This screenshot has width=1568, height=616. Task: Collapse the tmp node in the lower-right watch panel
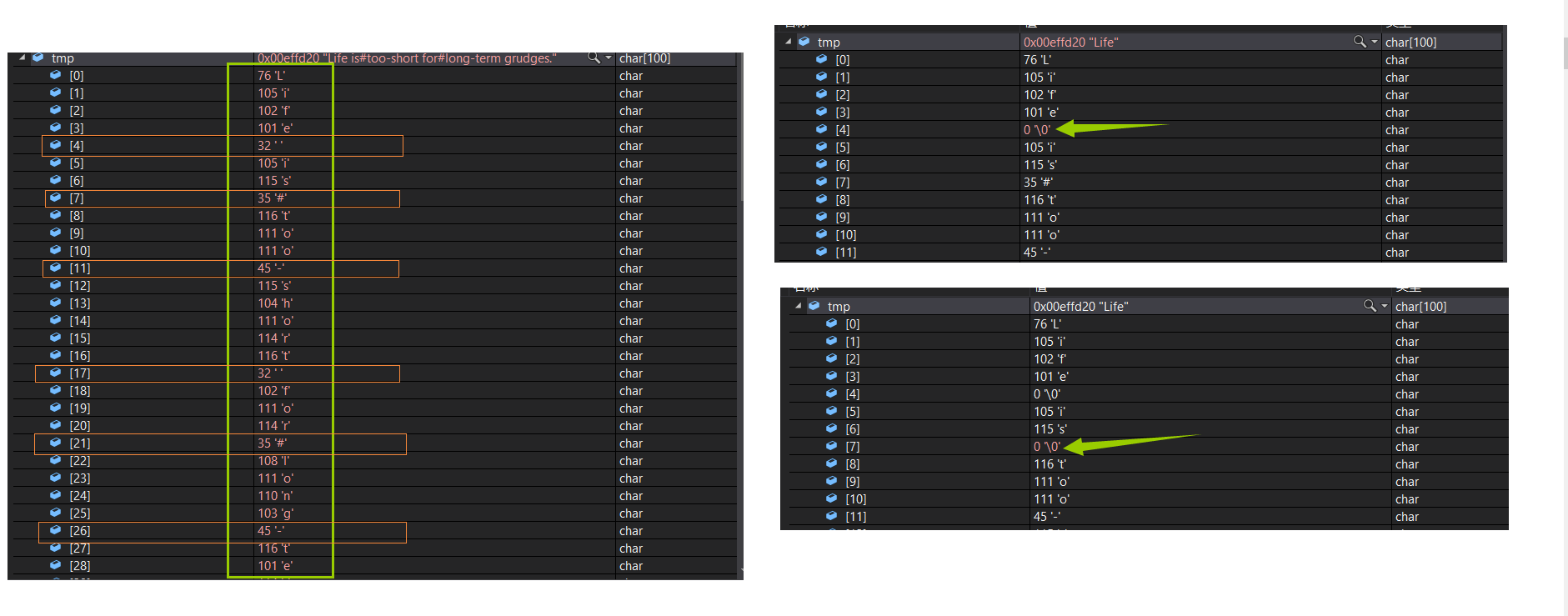(x=799, y=306)
